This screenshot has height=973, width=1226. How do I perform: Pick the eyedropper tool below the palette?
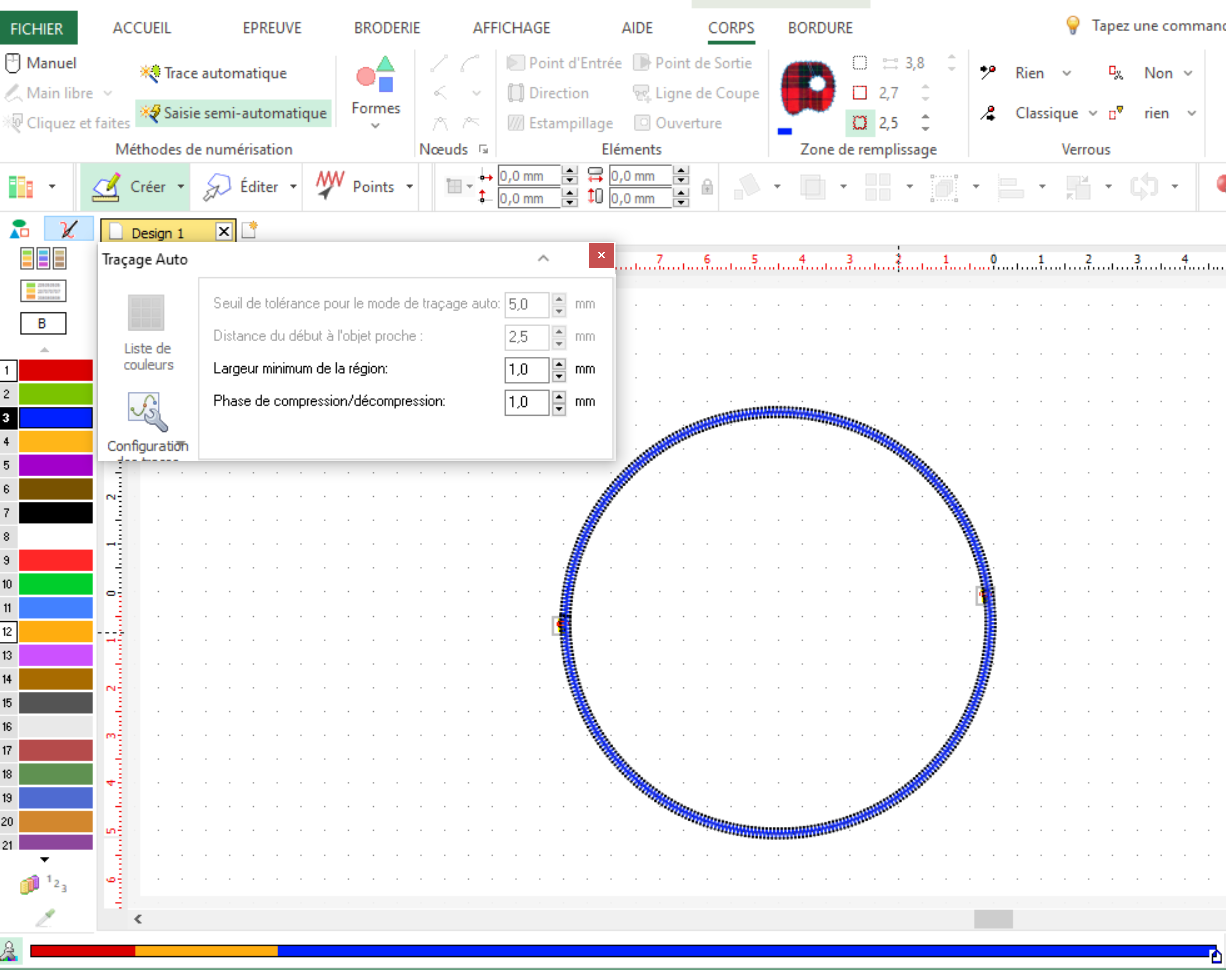tap(45, 917)
